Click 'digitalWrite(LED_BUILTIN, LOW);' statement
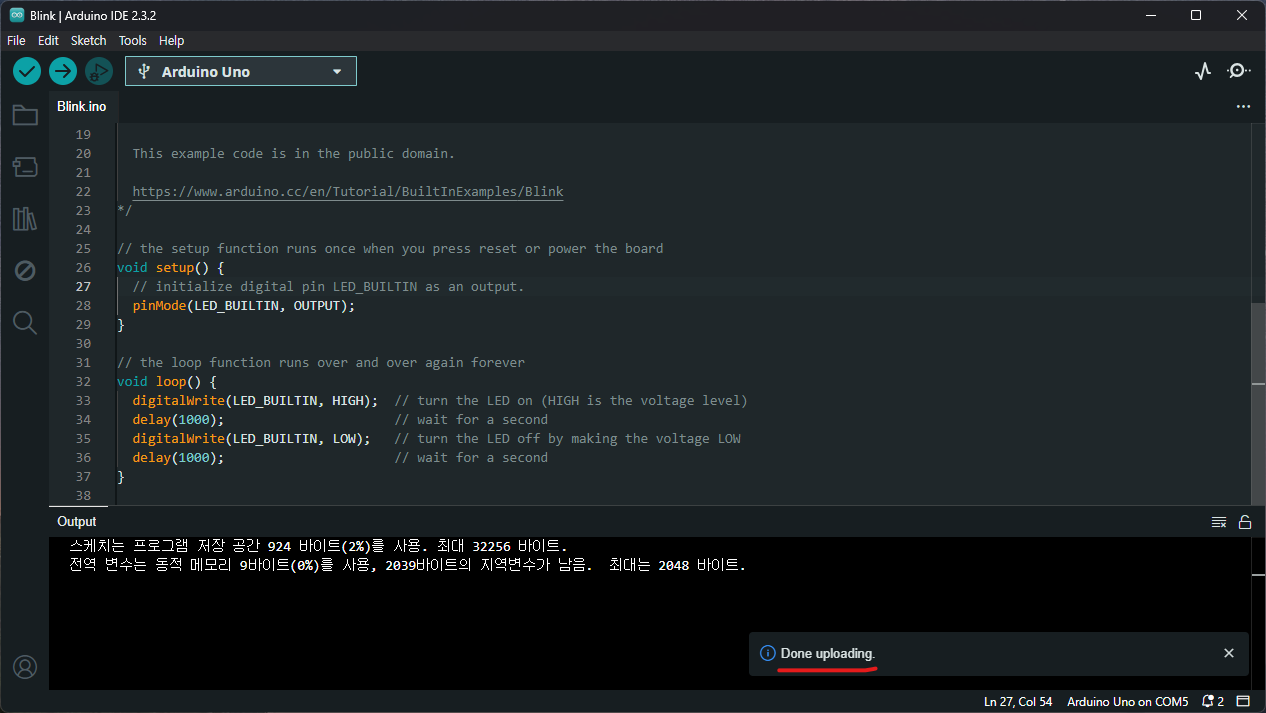The height and width of the screenshot is (713, 1266). click(x=252, y=438)
